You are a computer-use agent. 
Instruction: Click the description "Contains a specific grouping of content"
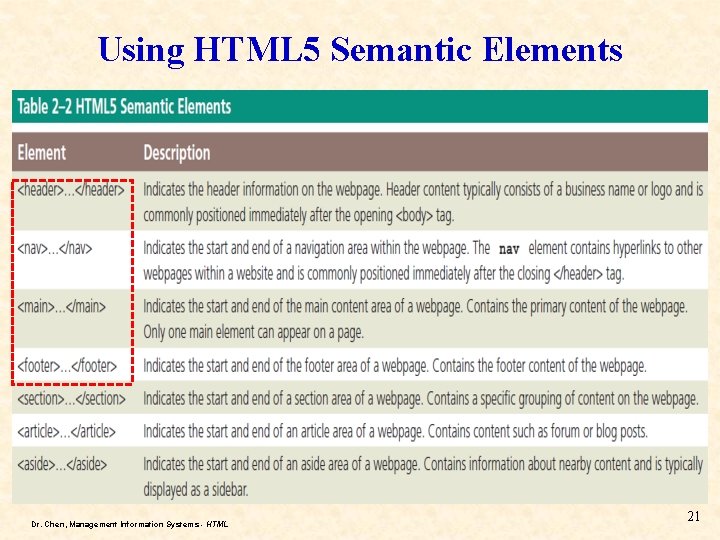421,399
